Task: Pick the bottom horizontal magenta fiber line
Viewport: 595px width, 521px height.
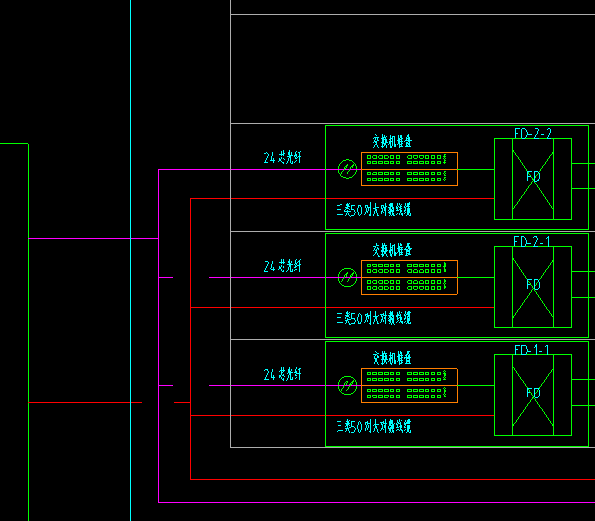Action: pyautogui.click(x=376, y=502)
